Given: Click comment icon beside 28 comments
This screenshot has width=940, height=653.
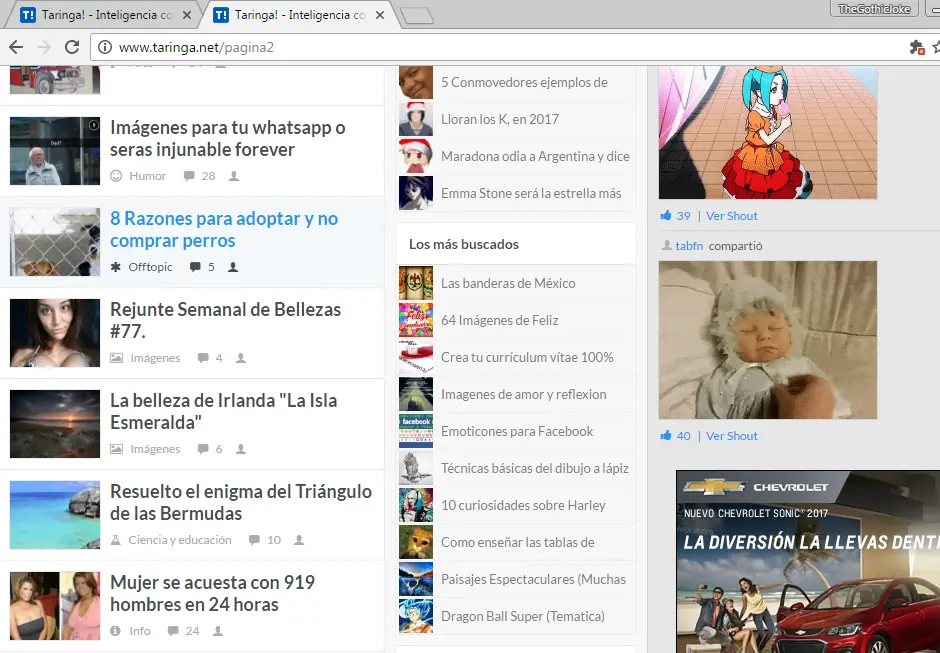Looking at the screenshot, I should [189, 176].
